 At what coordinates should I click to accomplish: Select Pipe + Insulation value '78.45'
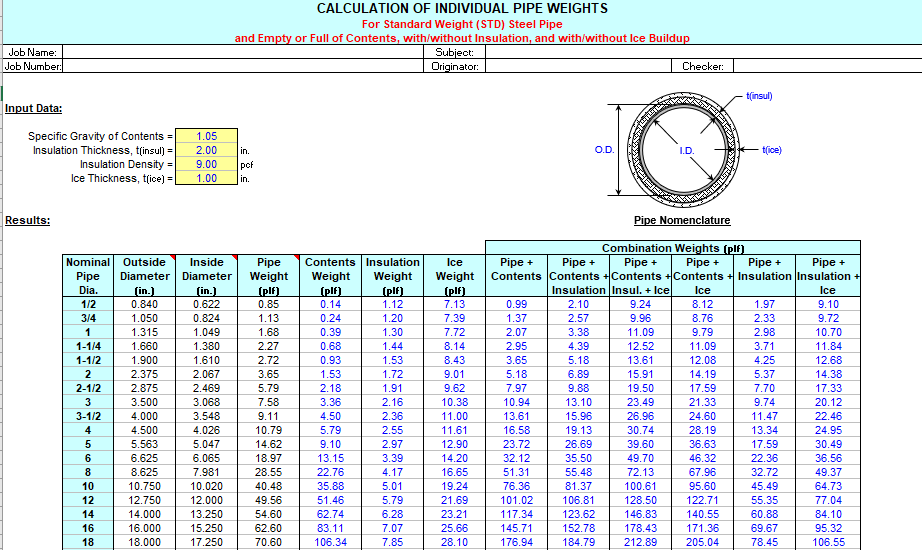[x=764, y=542]
